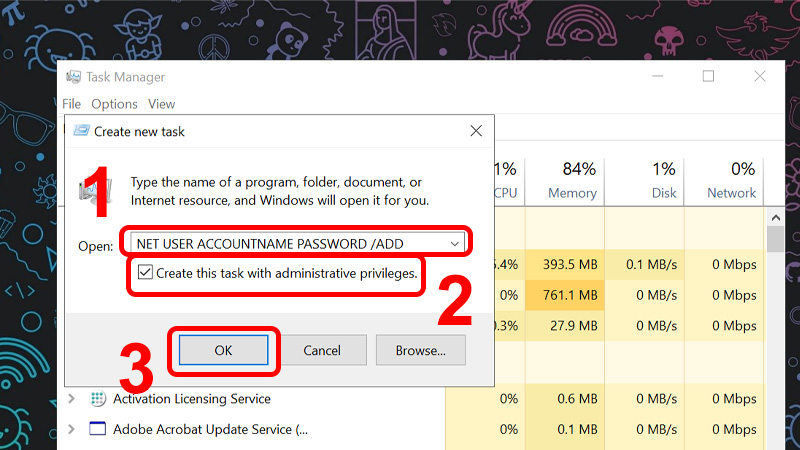Open the Options menu
The width and height of the screenshot is (800, 450).
click(114, 104)
